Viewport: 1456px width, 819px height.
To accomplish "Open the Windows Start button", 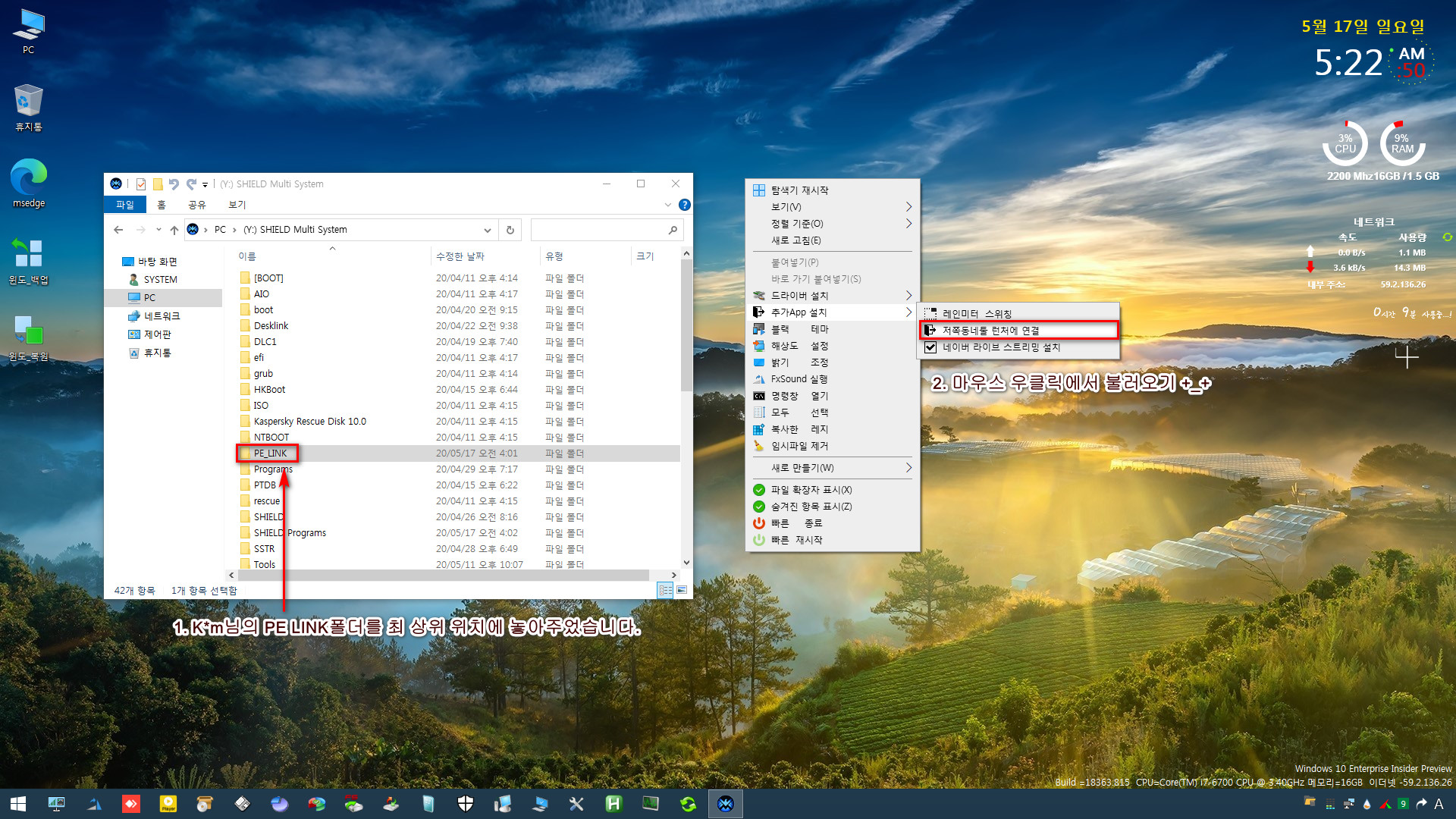I will [x=19, y=804].
